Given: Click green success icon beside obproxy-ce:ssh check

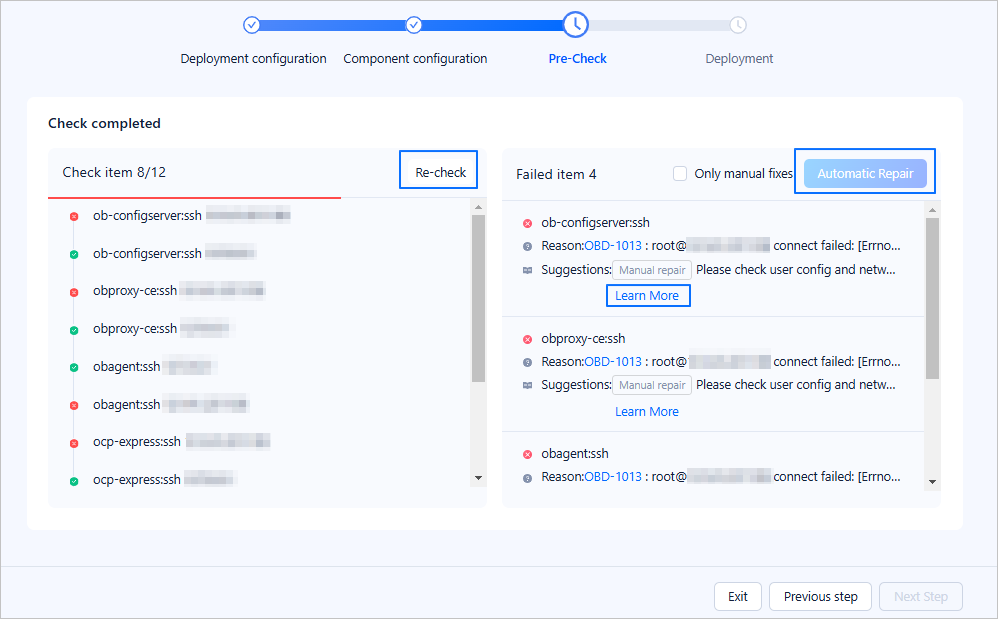Looking at the screenshot, I should click(74, 330).
